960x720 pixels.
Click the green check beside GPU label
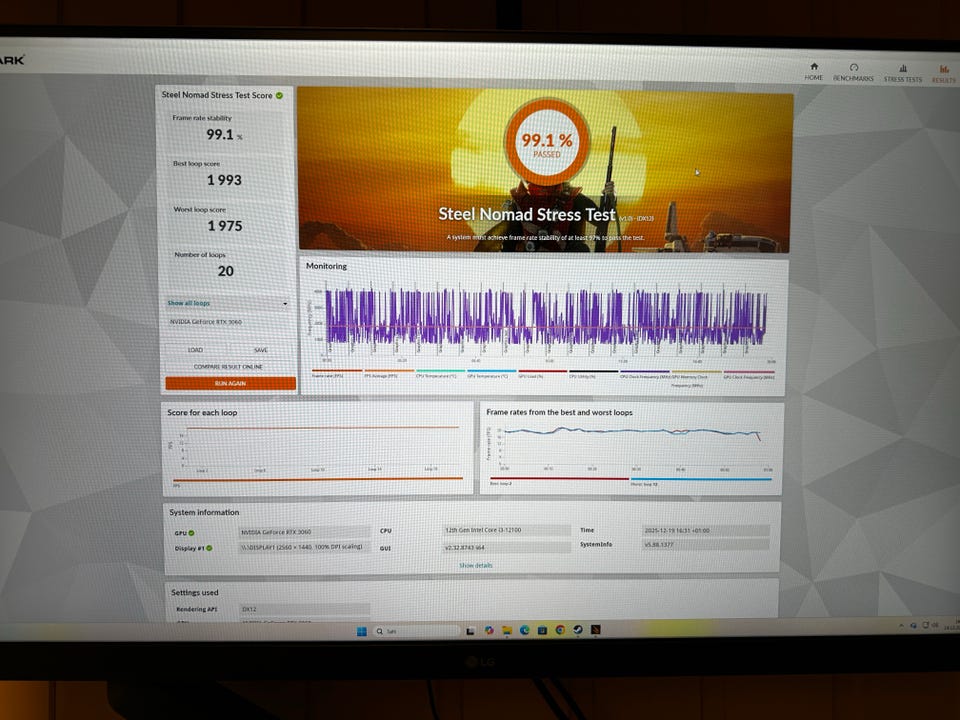pos(192,533)
